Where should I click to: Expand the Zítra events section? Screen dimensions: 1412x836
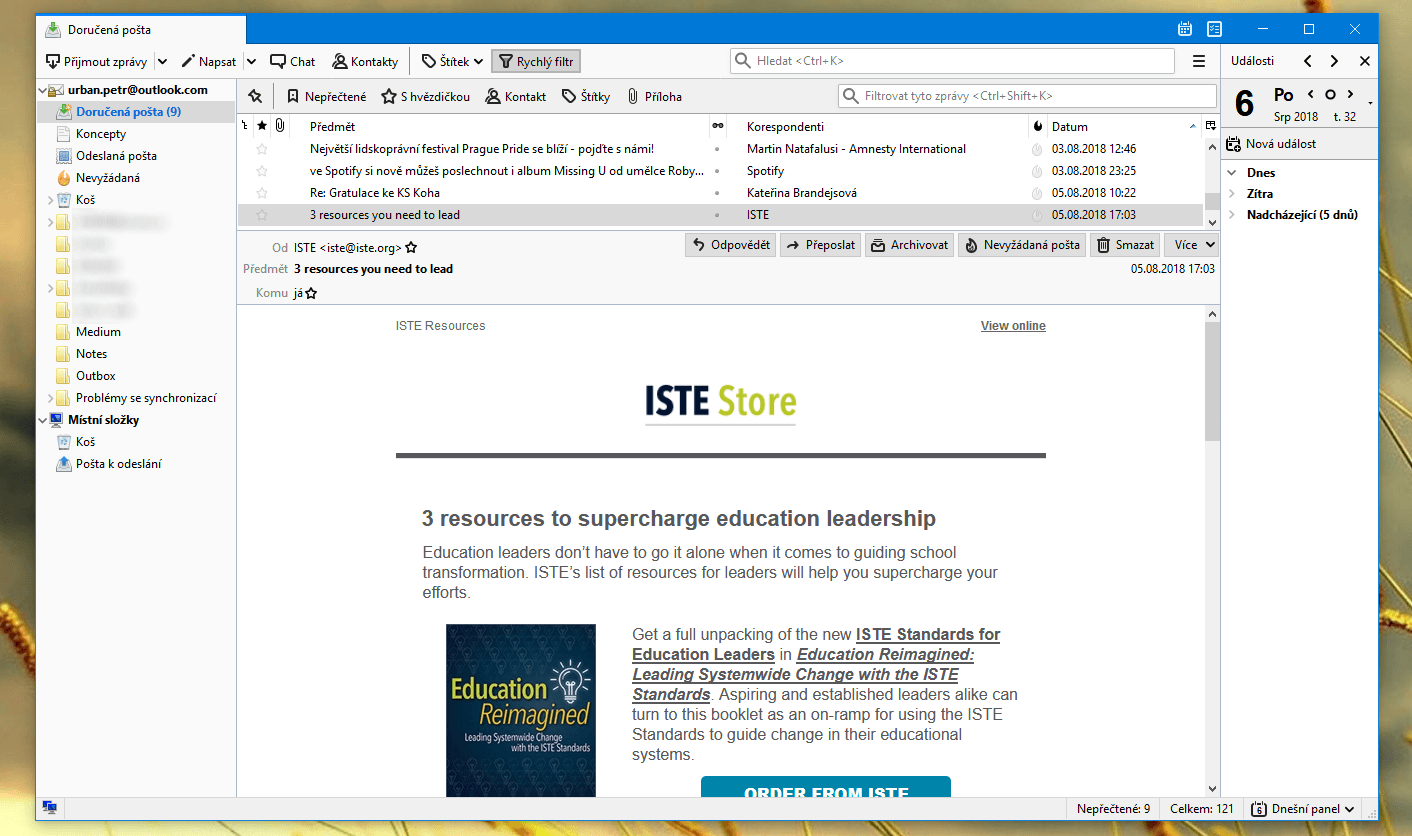pos(1233,194)
